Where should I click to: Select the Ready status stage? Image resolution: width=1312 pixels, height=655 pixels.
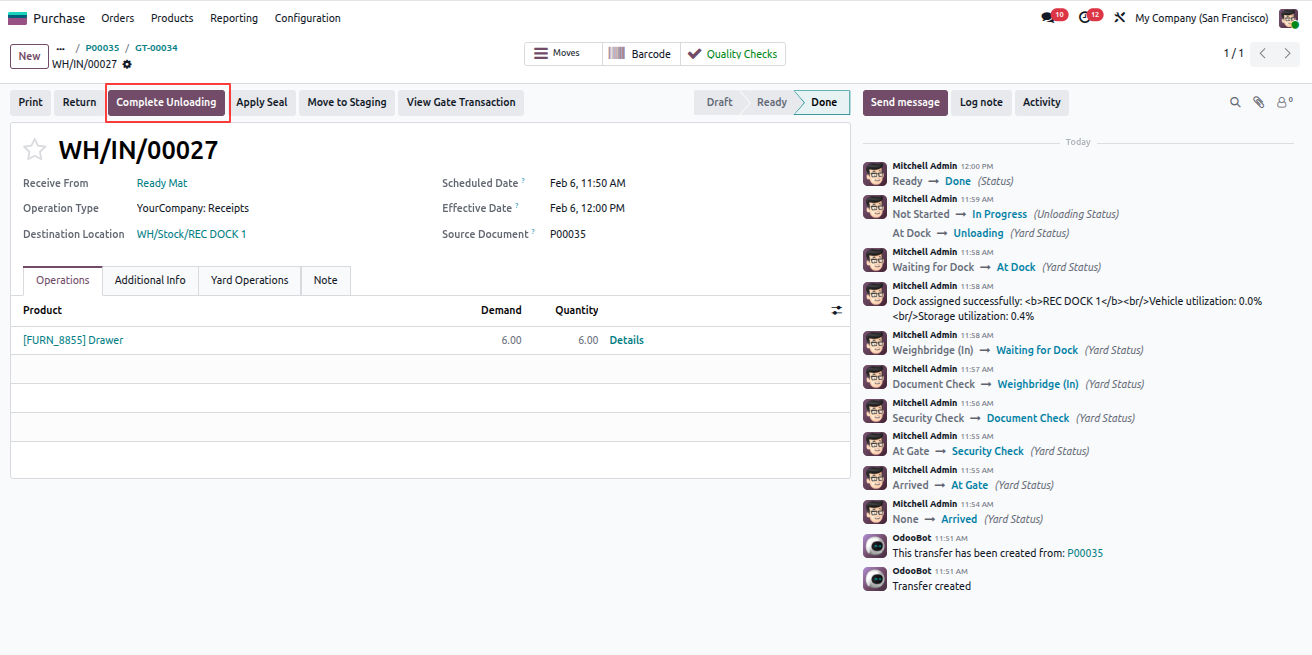click(x=771, y=102)
